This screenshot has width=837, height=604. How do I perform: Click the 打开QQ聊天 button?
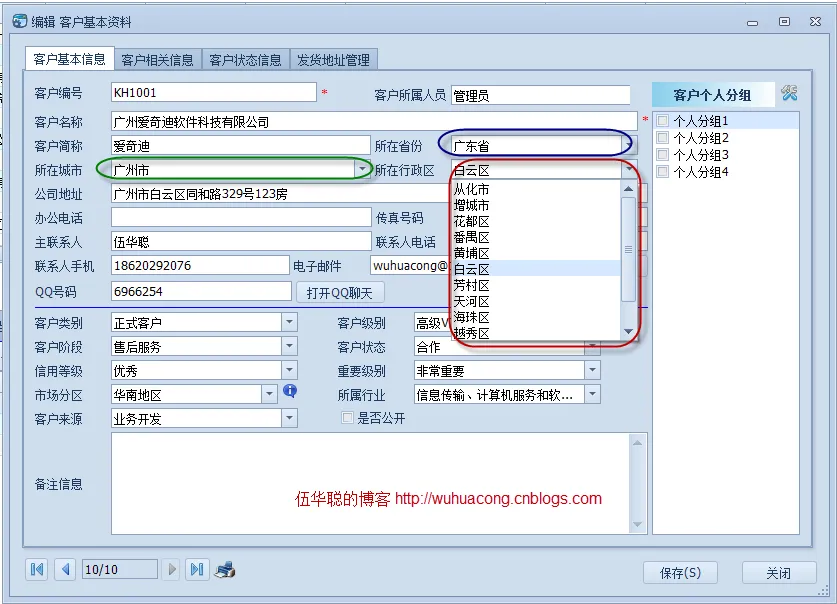[339, 292]
